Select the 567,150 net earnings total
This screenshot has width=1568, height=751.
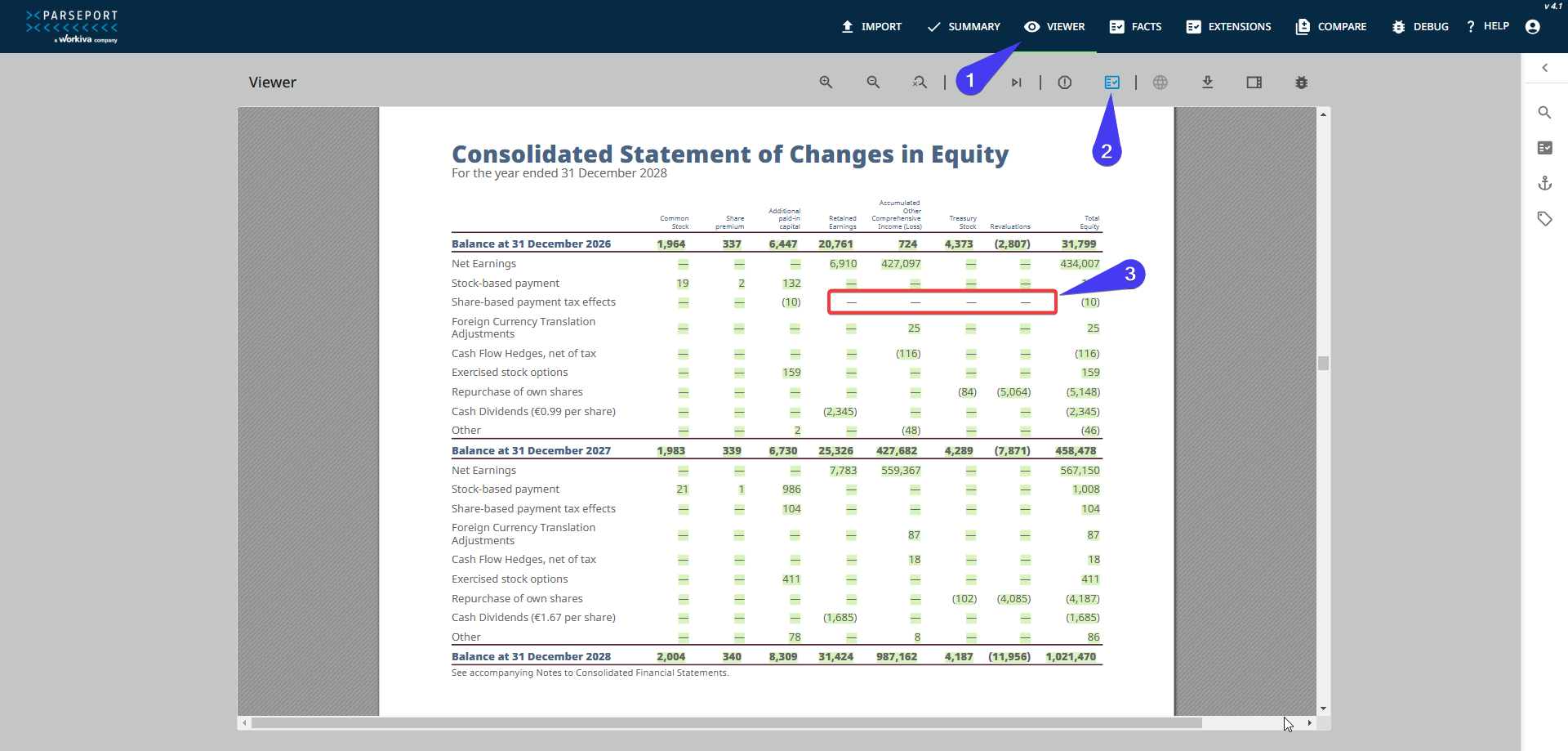tap(1080, 471)
